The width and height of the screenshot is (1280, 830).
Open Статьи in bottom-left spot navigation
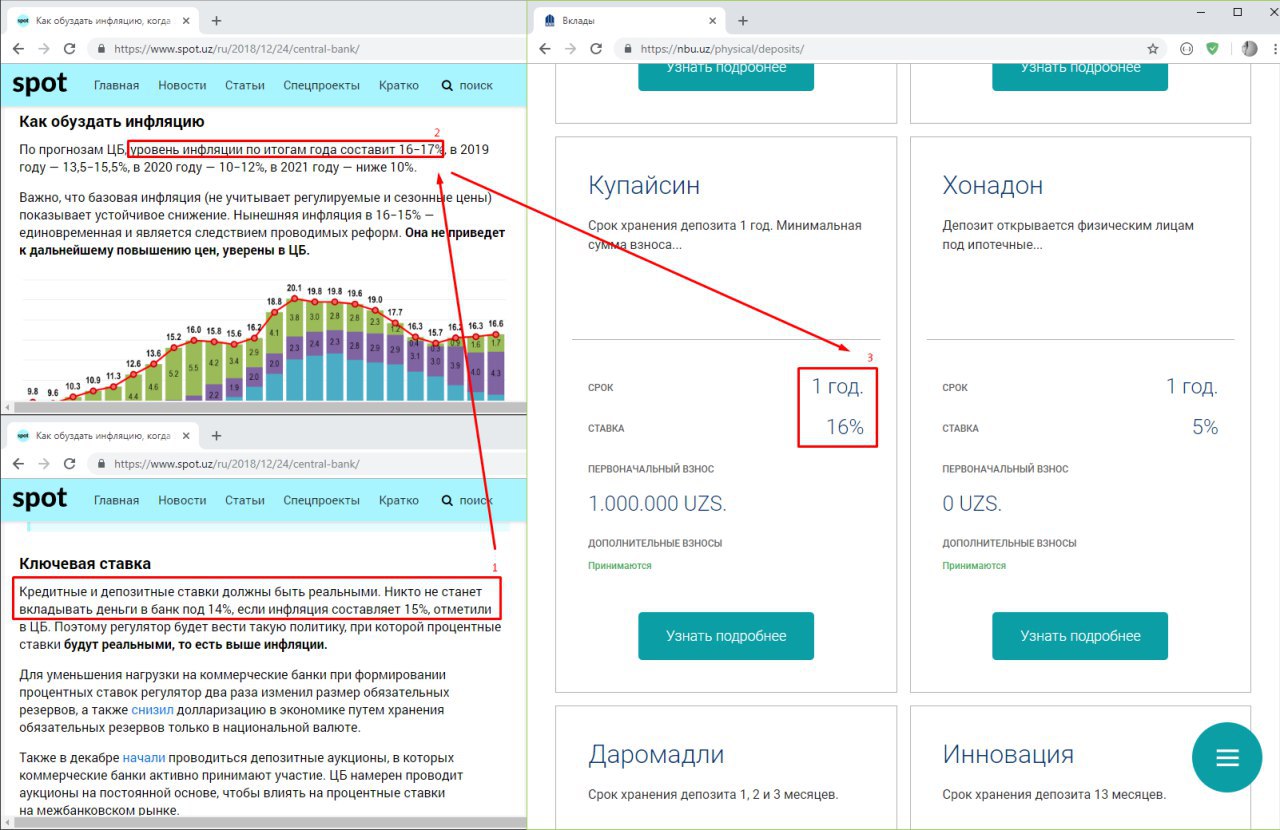click(x=245, y=500)
